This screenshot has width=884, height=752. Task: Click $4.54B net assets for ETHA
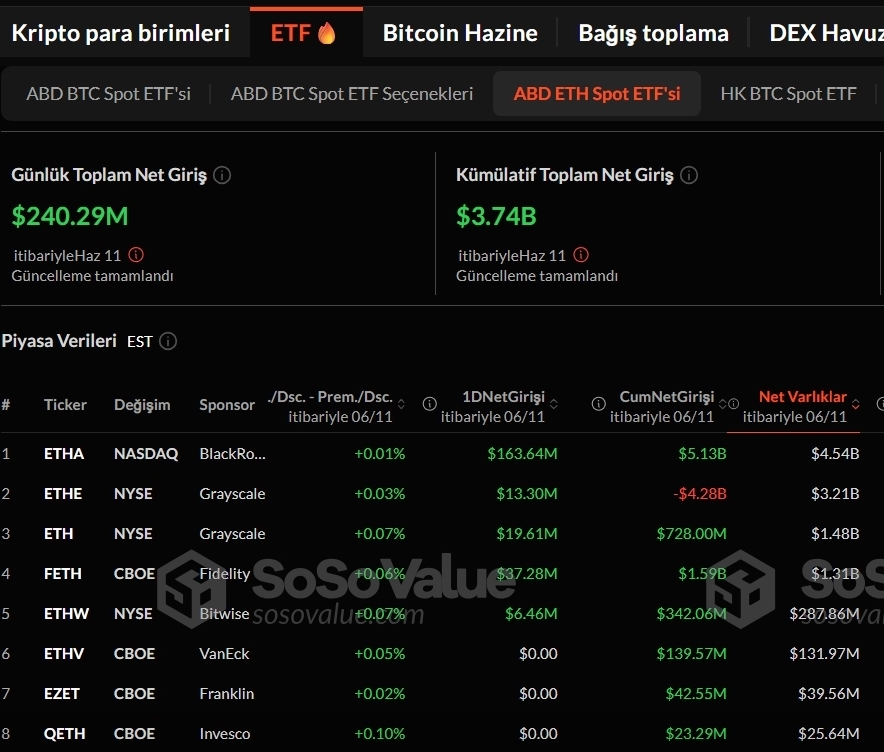(x=835, y=454)
